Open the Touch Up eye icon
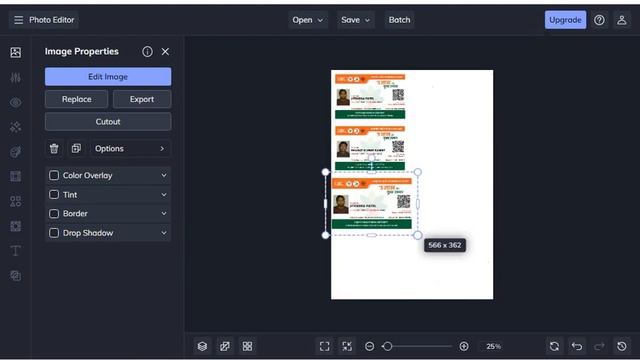The image size is (640, 360). click(16, 102)
